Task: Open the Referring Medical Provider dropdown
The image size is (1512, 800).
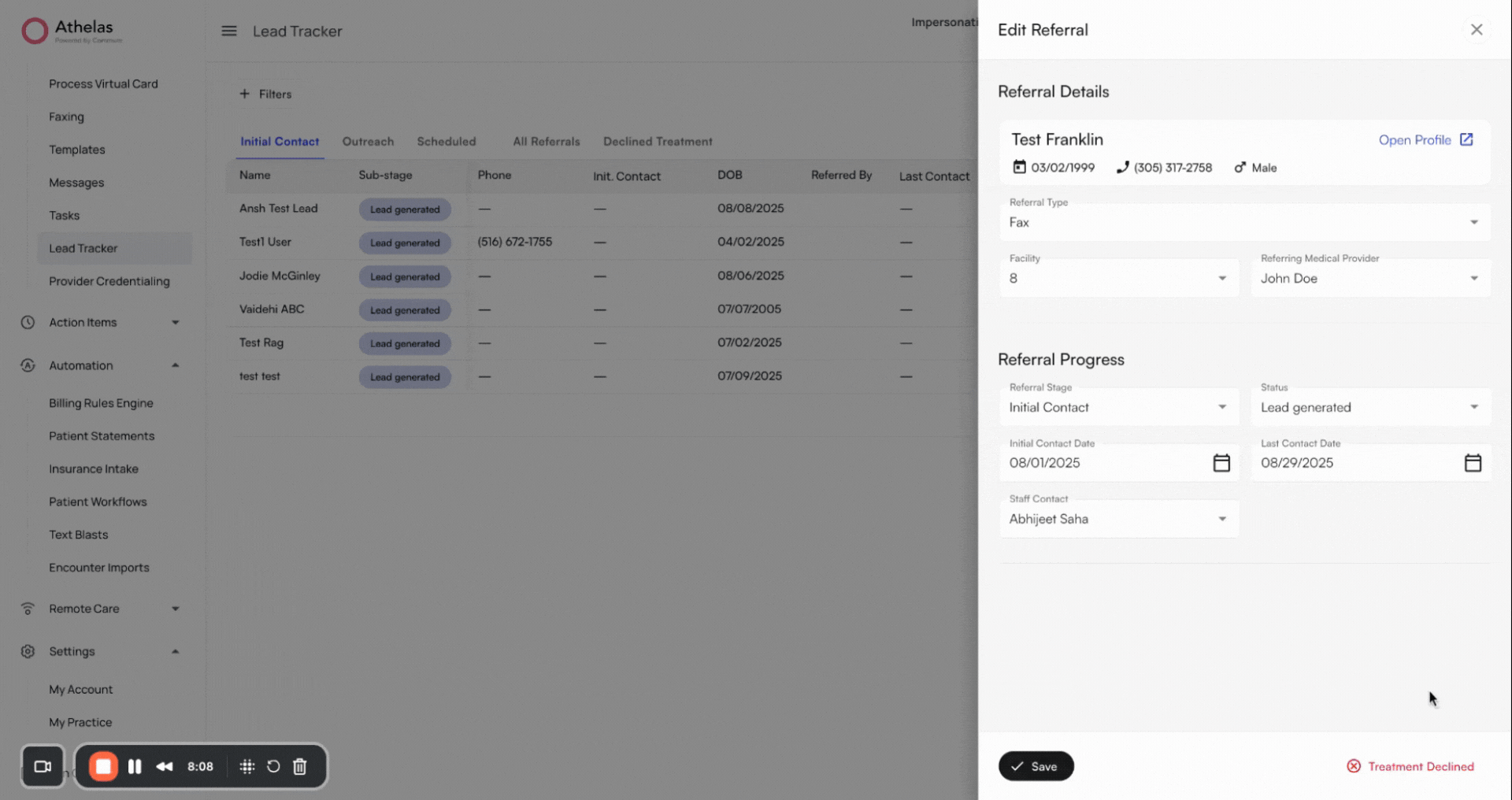Action: tap(1370, 278)
